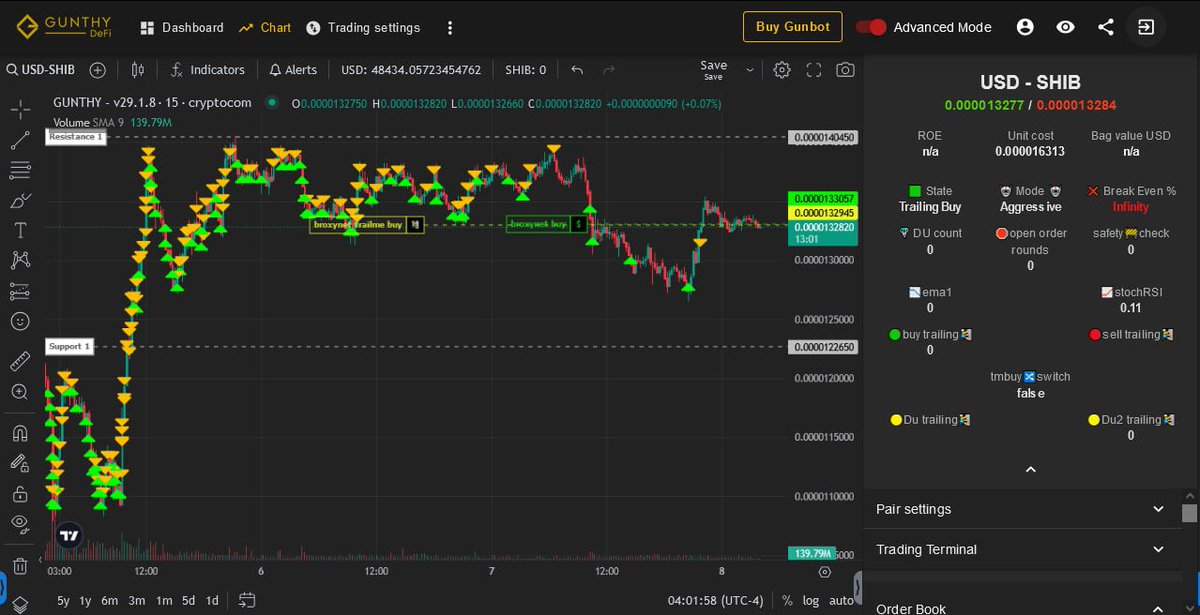Open the Fibonacci retracement tools
1200x615 pixels.
pos(19,170)
